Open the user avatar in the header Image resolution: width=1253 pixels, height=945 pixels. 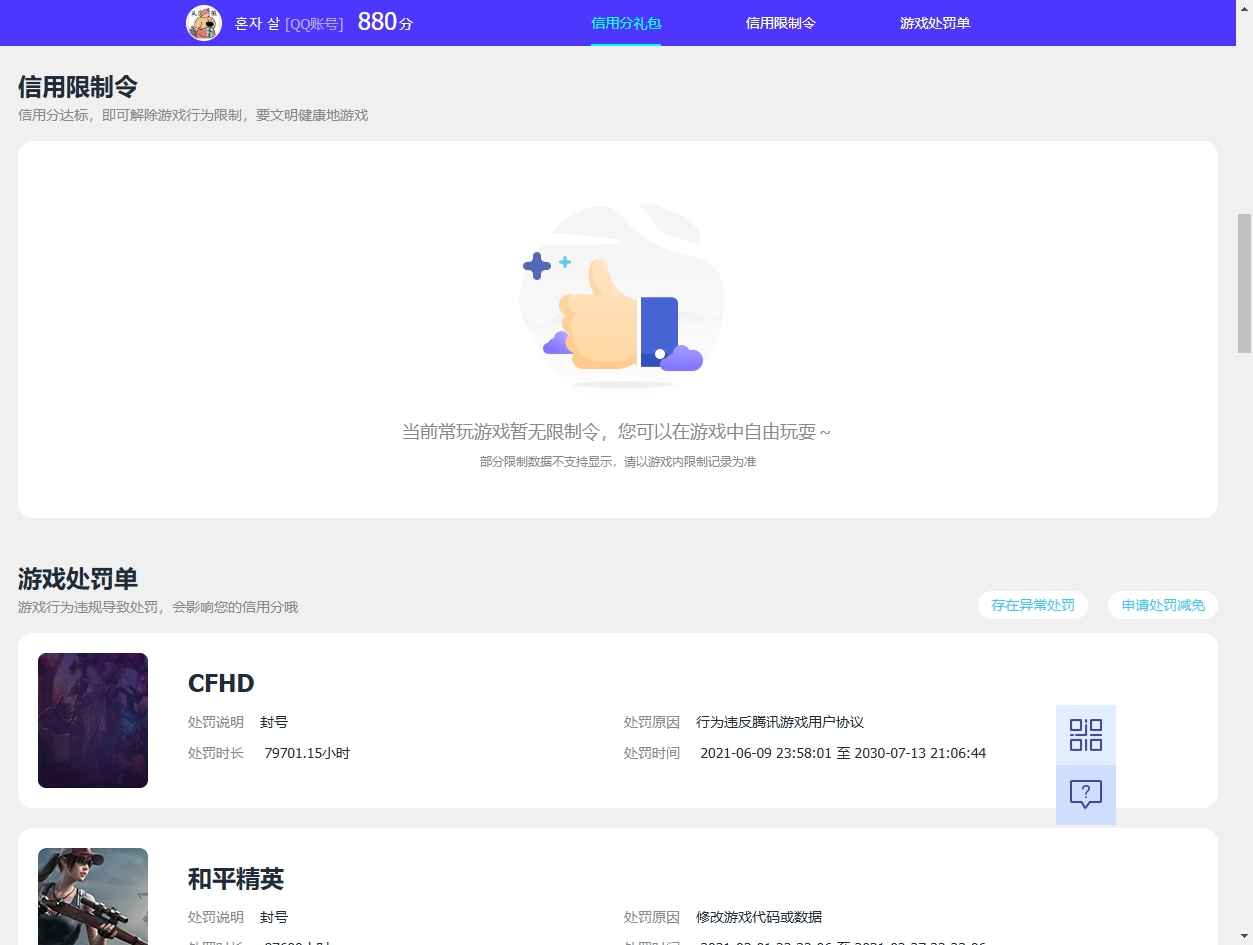click(x=204, y=22)
